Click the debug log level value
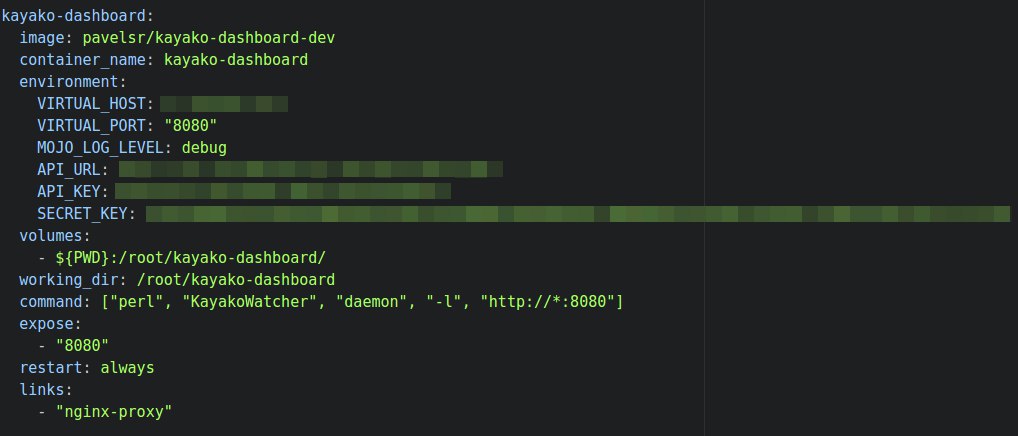Image resolution: width=1018 pixels, height=436 pixels. [x=204, y=148]
